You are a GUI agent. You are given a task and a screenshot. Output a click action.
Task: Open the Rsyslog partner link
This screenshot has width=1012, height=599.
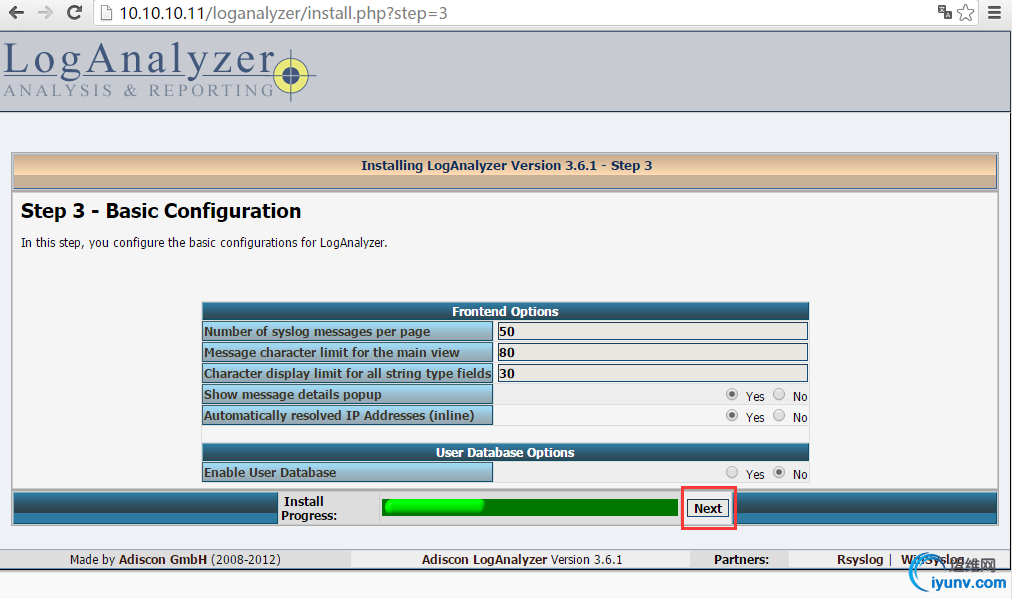pyautogui.click(x=860, y=560)
